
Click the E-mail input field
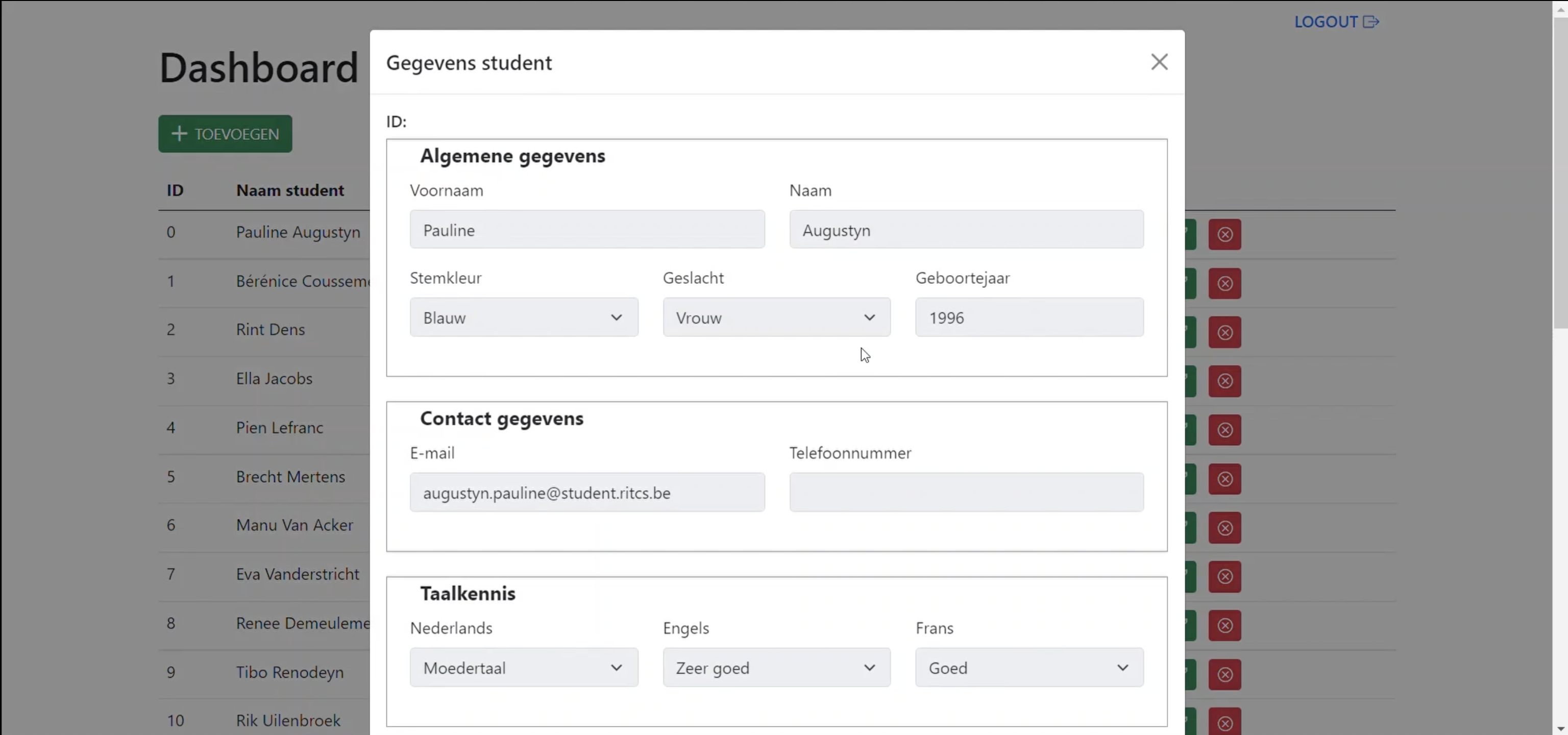click(587, 492)
